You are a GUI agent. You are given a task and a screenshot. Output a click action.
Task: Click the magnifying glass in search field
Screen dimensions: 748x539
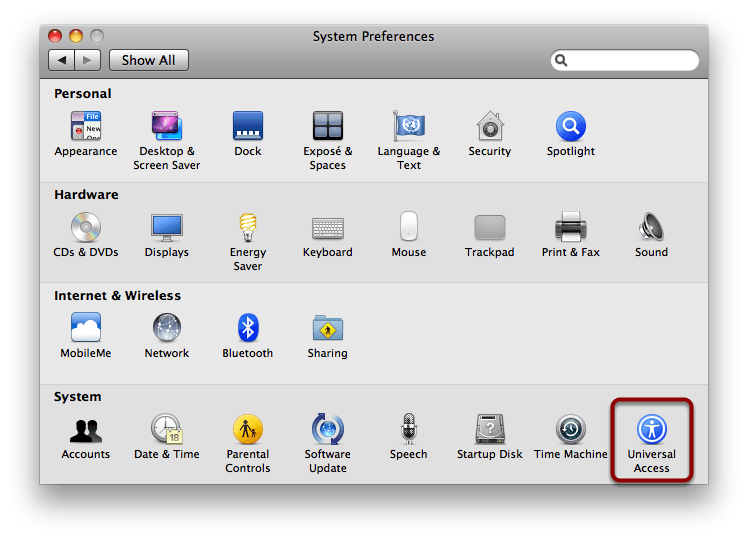click(561, 60)
